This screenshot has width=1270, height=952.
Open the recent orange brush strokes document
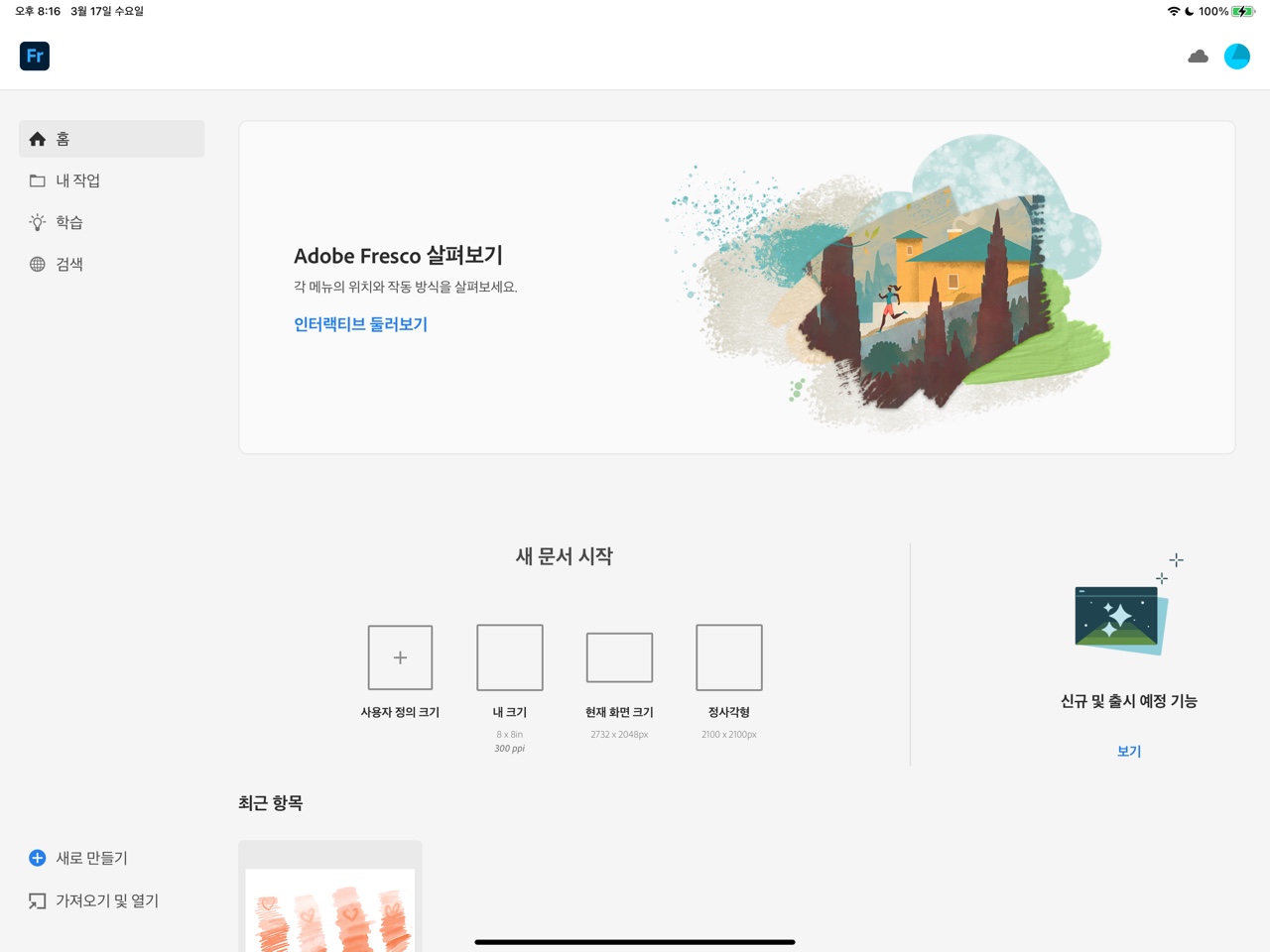tap(330, 897)
